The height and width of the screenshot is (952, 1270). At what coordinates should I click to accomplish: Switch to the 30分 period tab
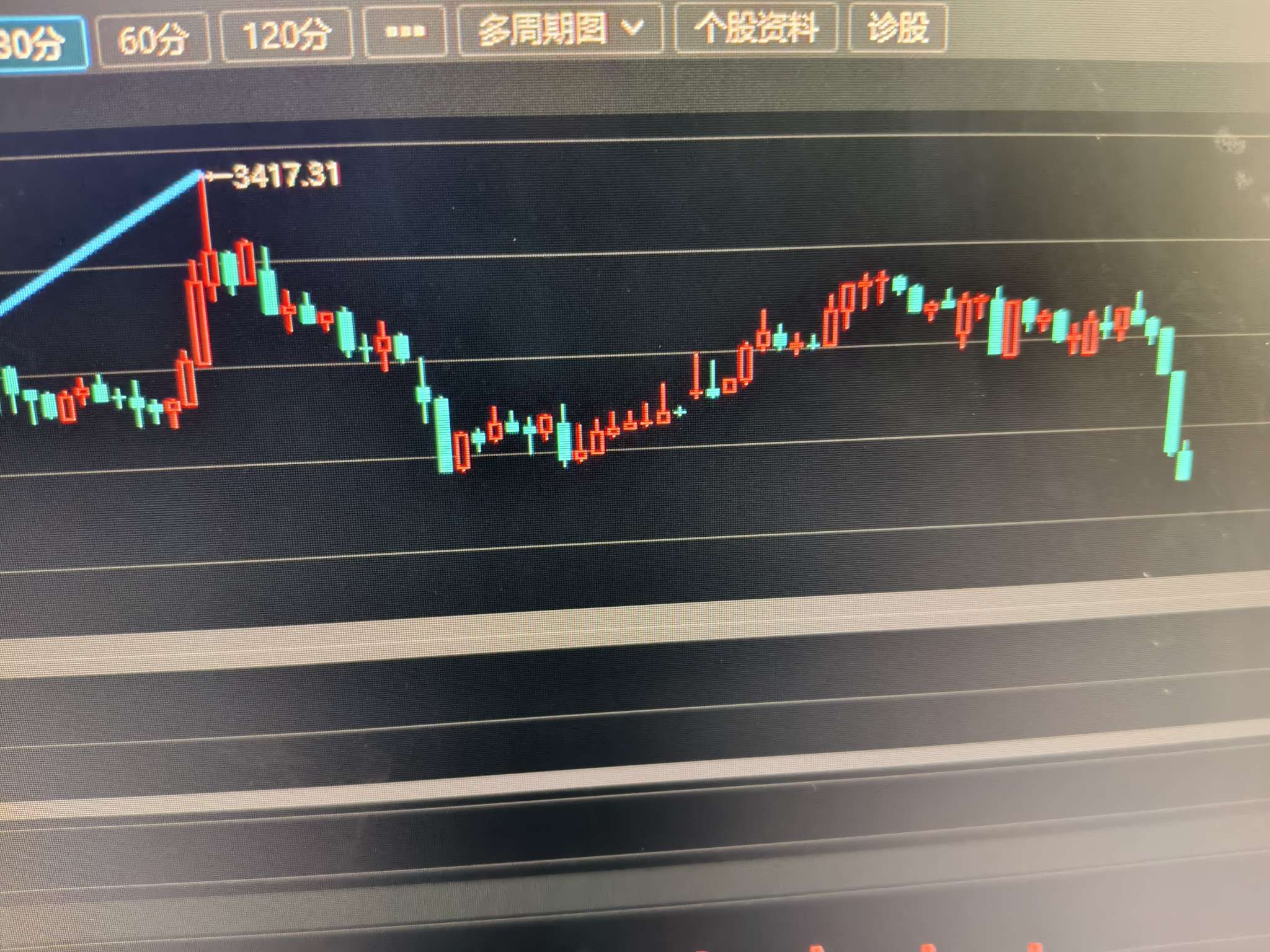click(x=37, y=42)
